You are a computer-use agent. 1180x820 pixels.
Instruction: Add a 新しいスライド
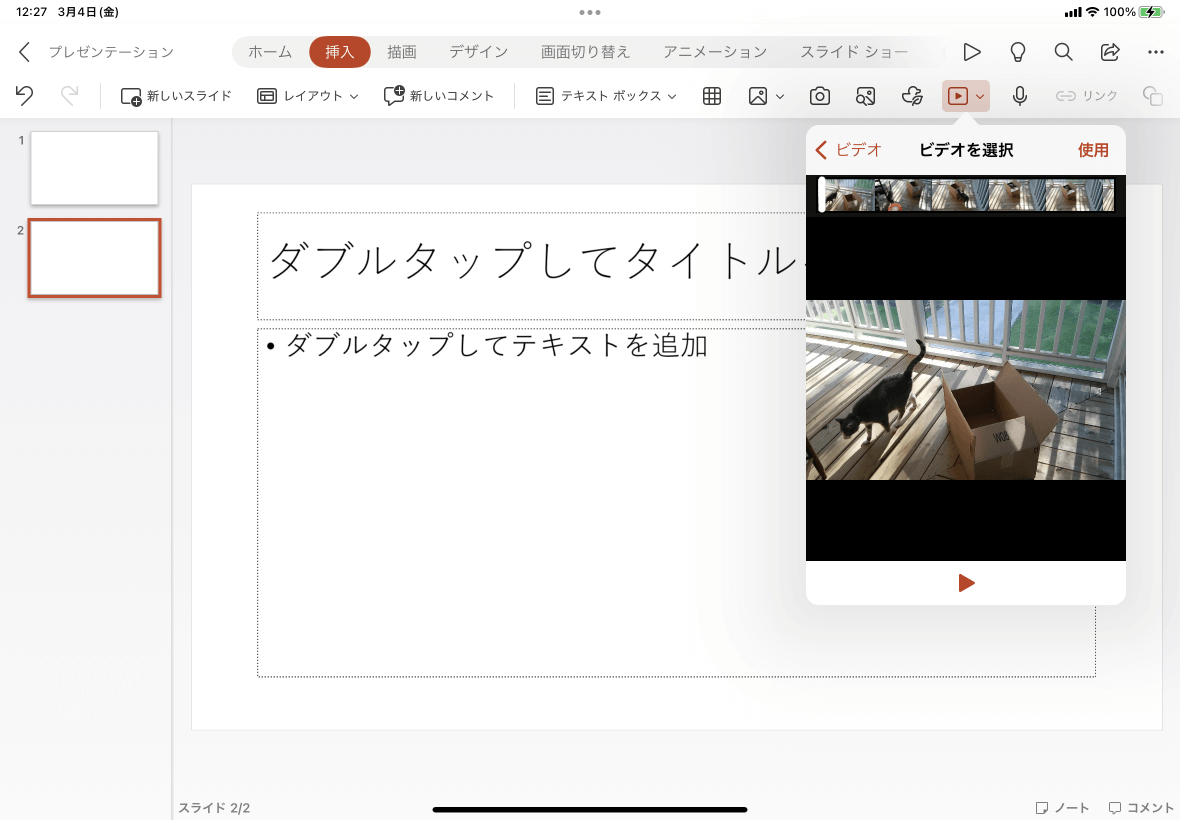[x=176, y=96]
